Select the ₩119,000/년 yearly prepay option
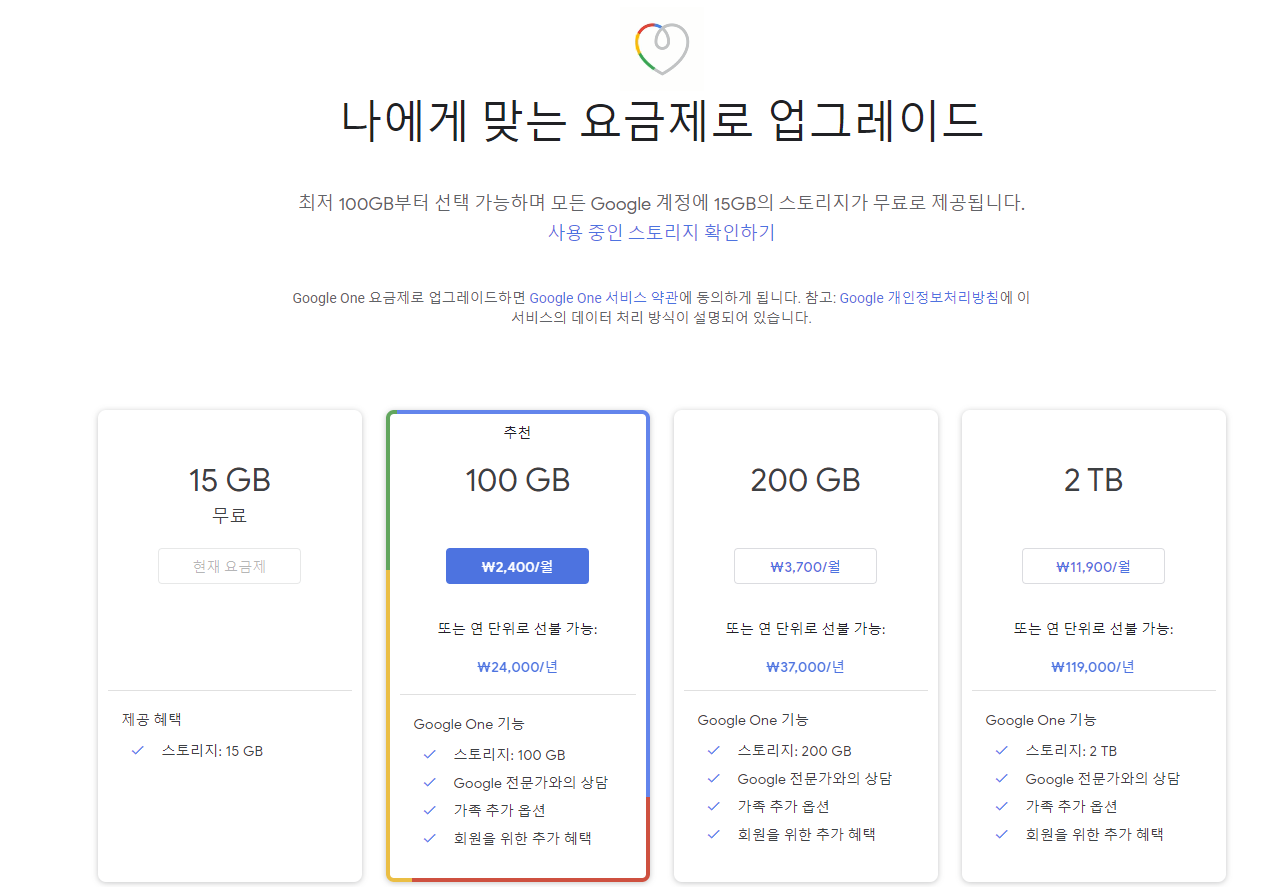The width and height of the screenshot is (1288, 887). 1093,667
